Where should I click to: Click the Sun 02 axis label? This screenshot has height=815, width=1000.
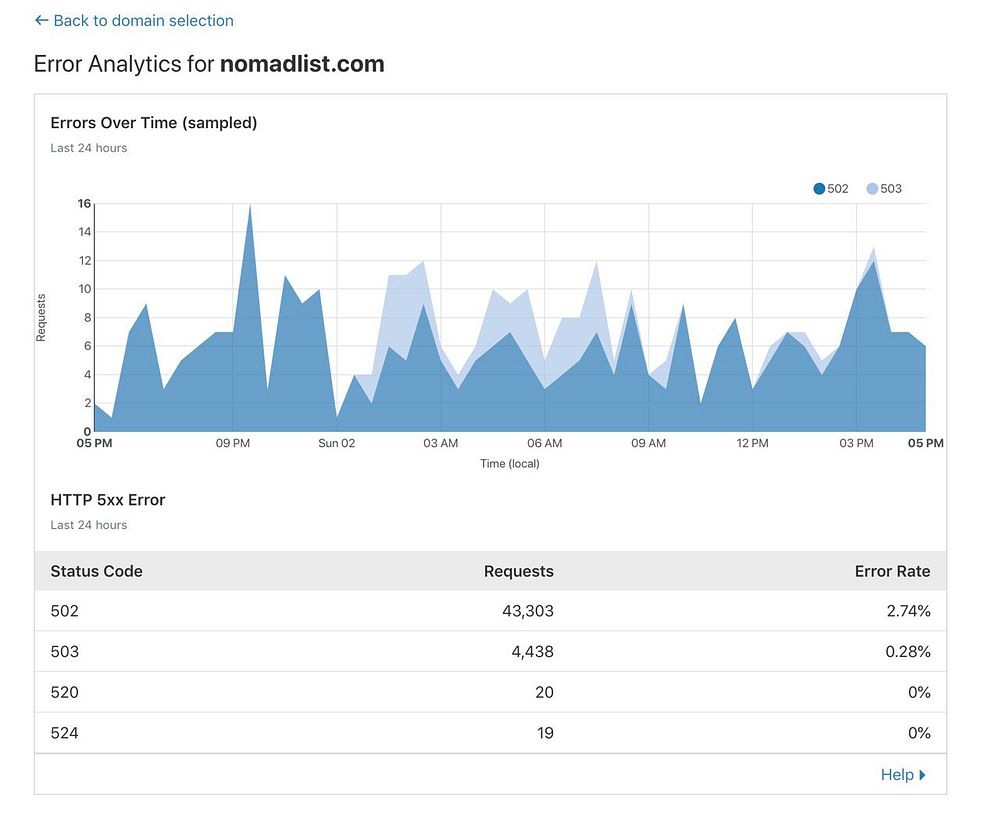pyautogui.click(x=337, y=443)
